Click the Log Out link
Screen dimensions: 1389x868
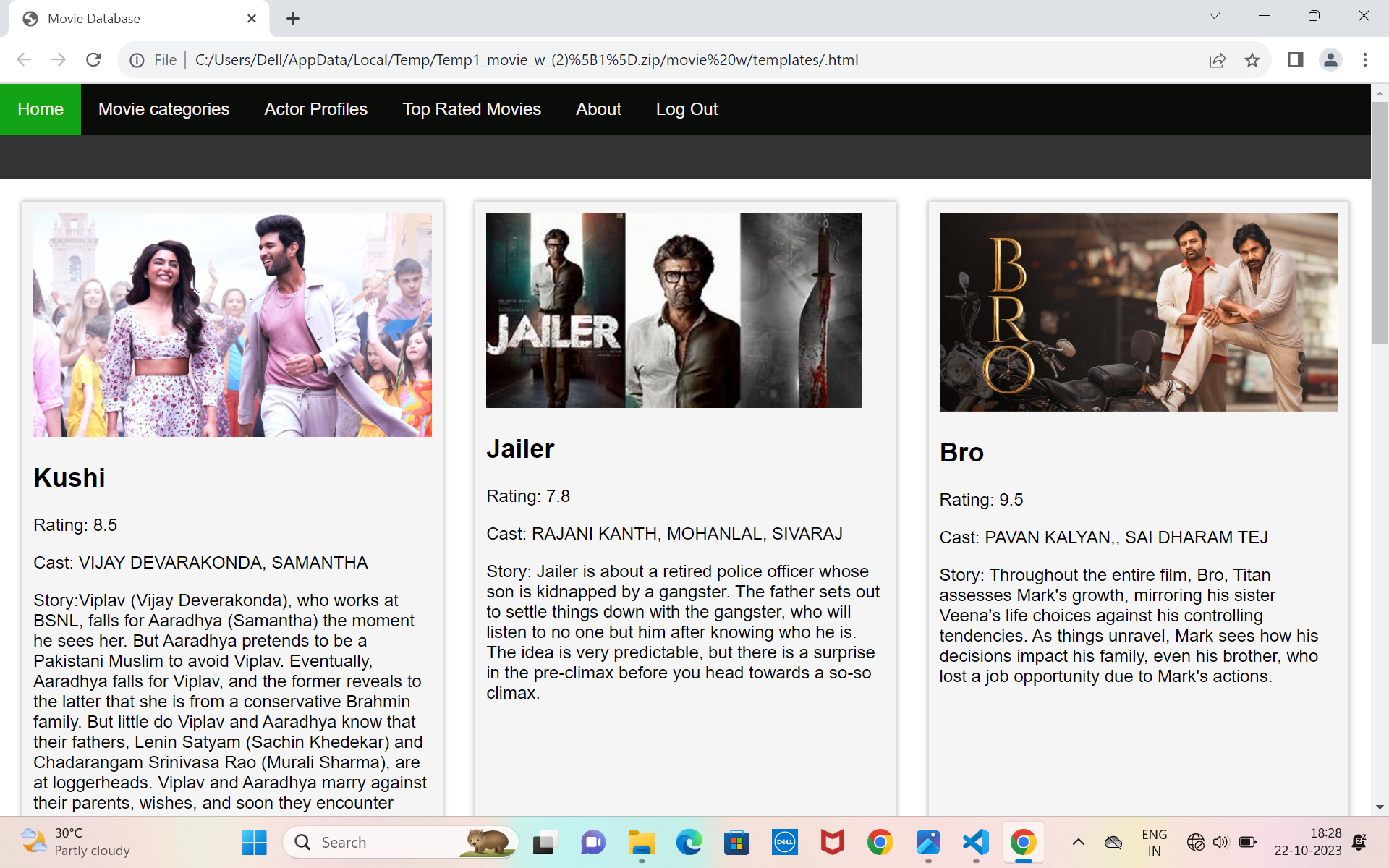pos(687,109)
